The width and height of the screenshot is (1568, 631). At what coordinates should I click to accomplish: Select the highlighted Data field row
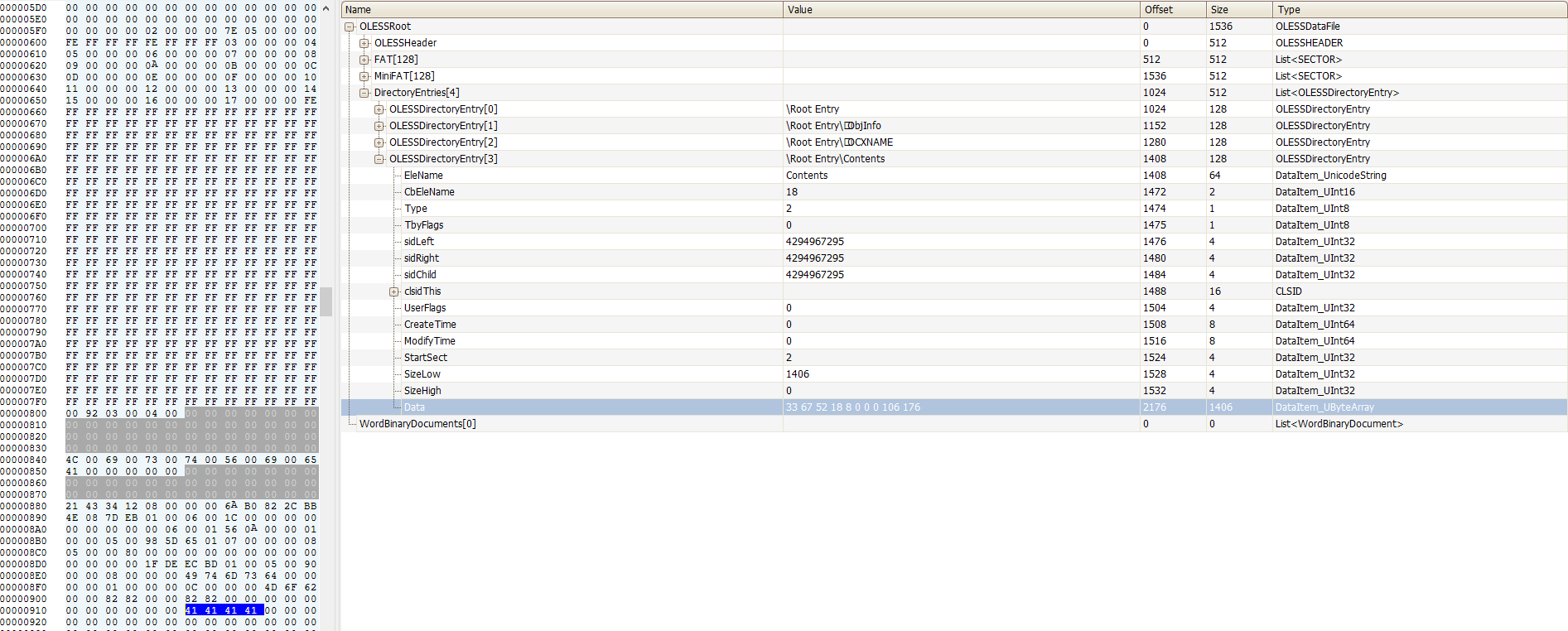click(954, 407)
